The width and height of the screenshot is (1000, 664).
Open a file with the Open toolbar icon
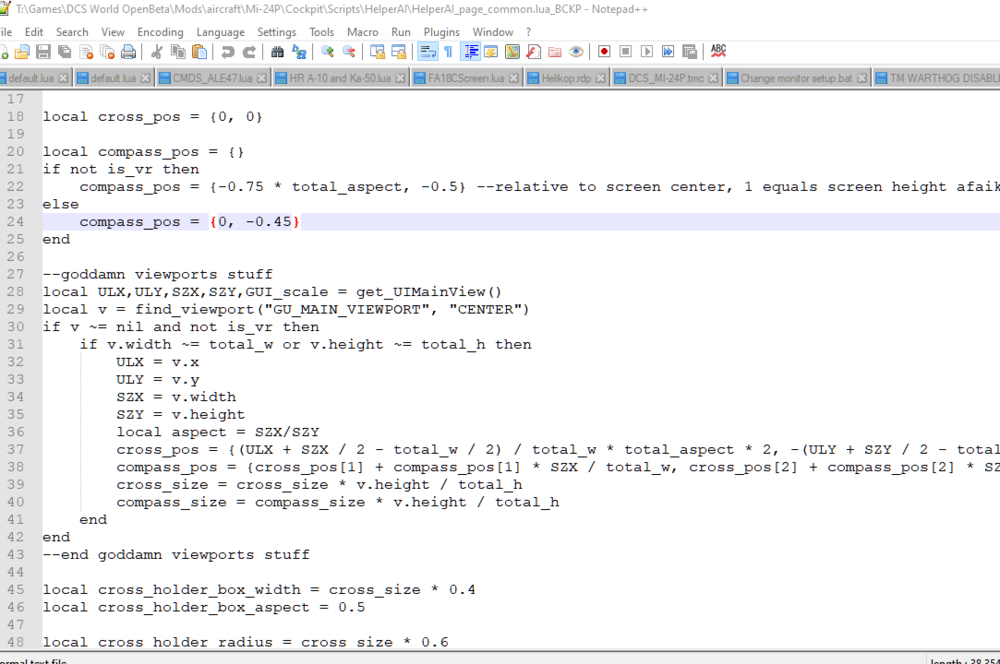(22, 52)
